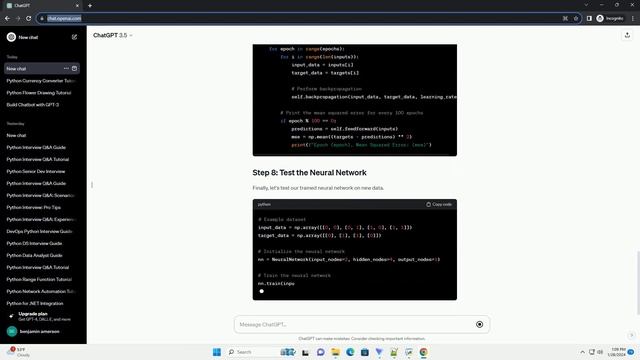Open Python Network Automation chat
Image resolution: width=640 pixels, height=360 pixels.
[41, 291]
